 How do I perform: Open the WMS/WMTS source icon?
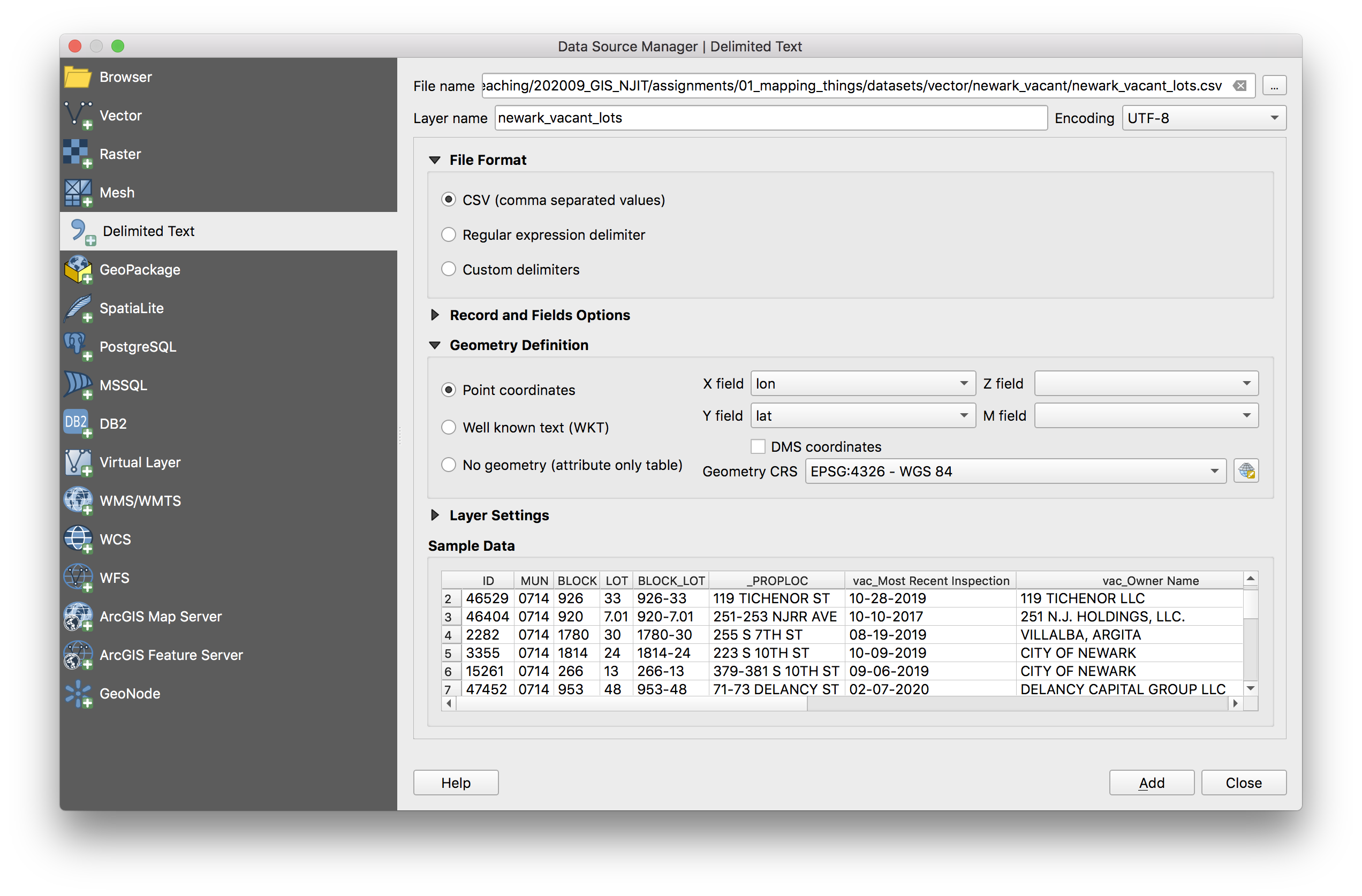click(x=78, y=500)
